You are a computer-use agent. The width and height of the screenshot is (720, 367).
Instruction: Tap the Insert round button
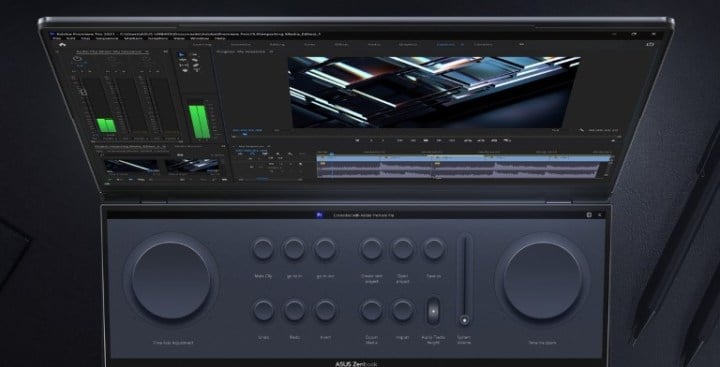[326, 310]
